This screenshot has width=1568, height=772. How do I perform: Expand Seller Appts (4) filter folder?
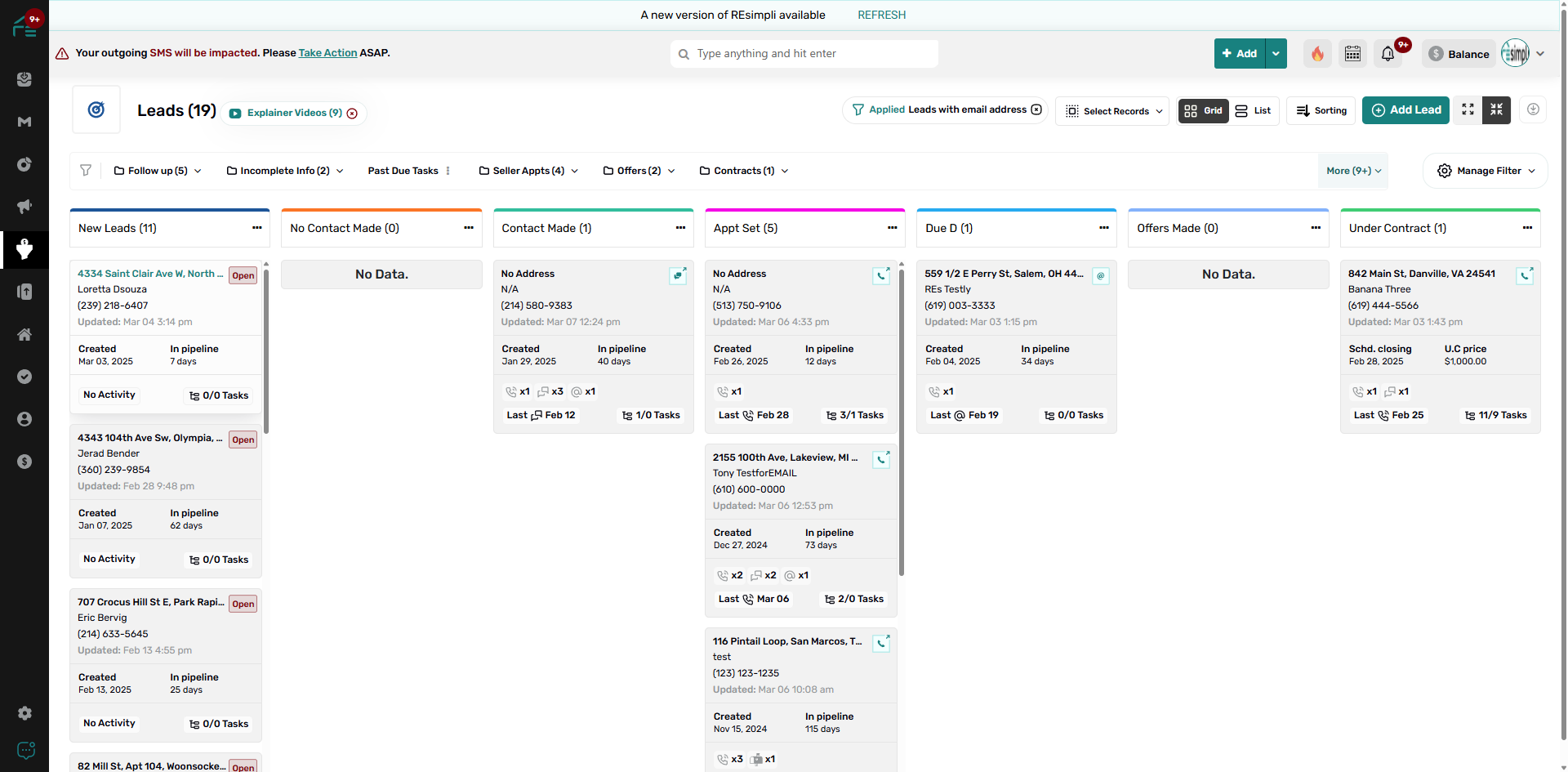[x=529, y=171]
